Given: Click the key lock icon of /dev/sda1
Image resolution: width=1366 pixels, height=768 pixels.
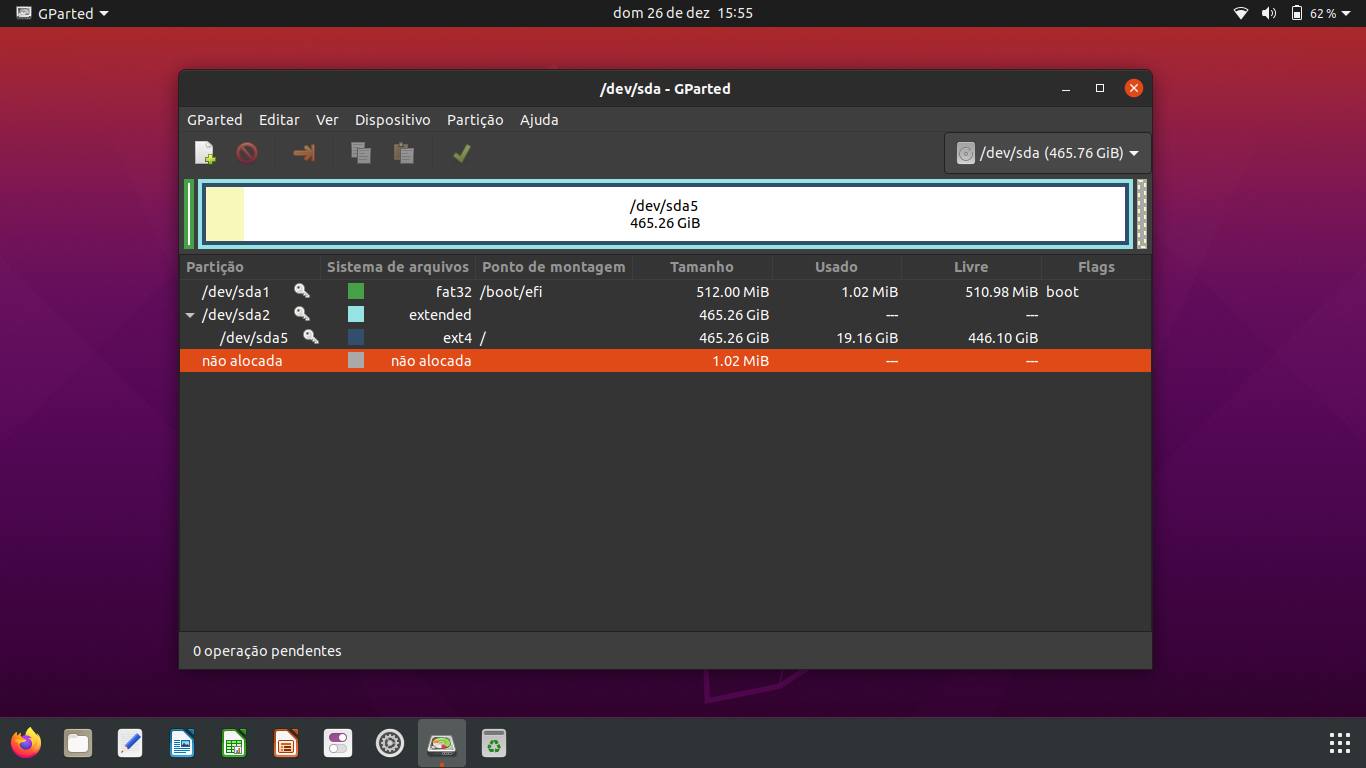Looking at the screenshot, I should click(x=302, y=291).
